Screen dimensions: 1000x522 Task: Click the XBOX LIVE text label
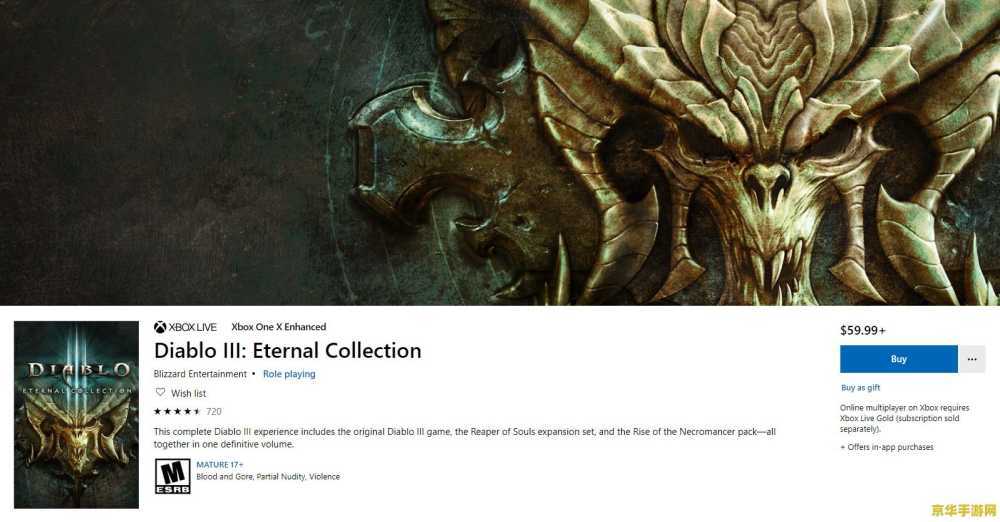point(193,327)
